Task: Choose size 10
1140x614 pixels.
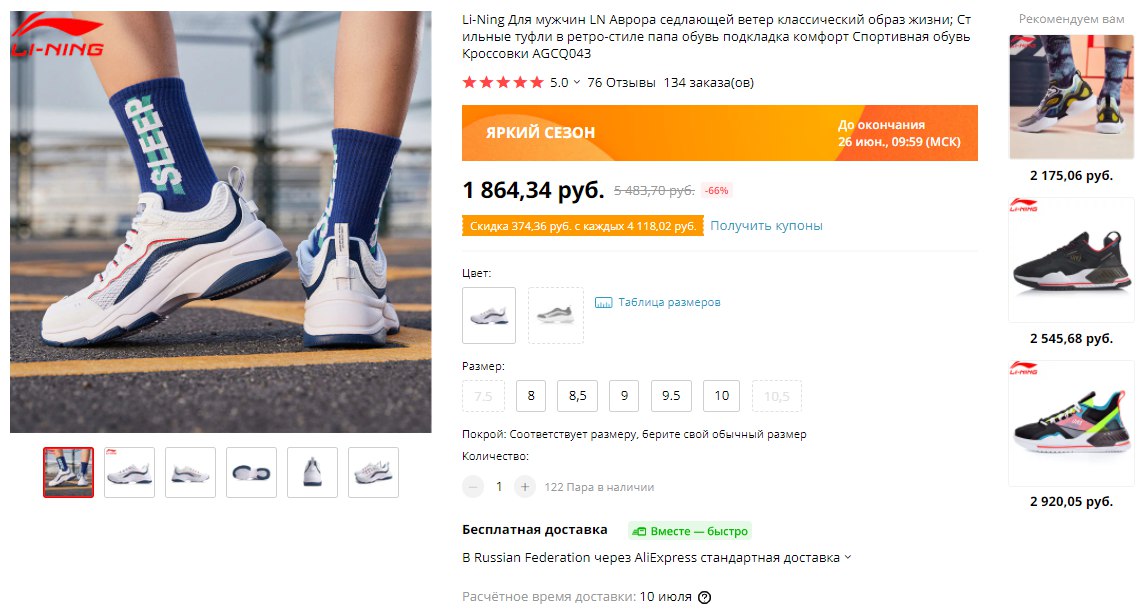Action: coord(721,396)
